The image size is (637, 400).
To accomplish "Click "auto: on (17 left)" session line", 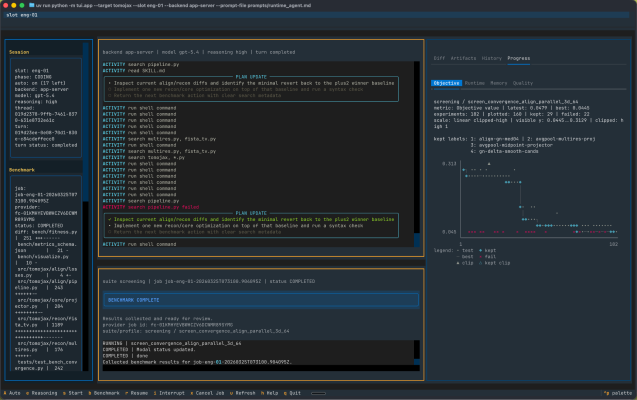I will [40, 83].
